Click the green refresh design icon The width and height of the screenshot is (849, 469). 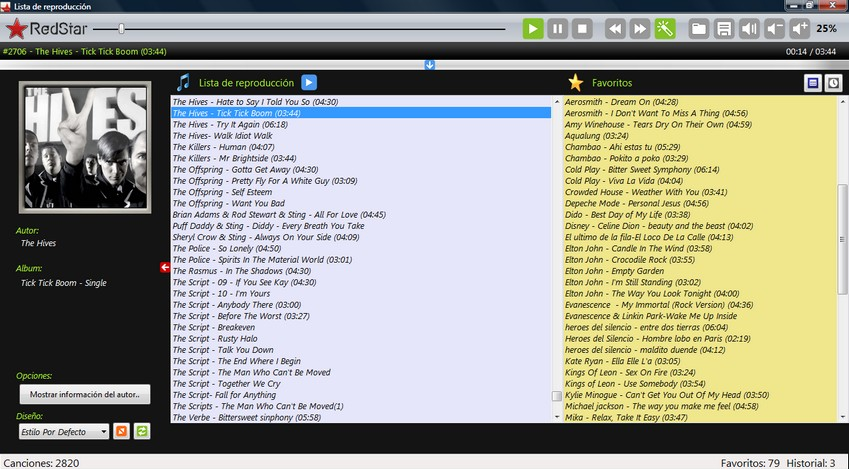pos(142,431)
